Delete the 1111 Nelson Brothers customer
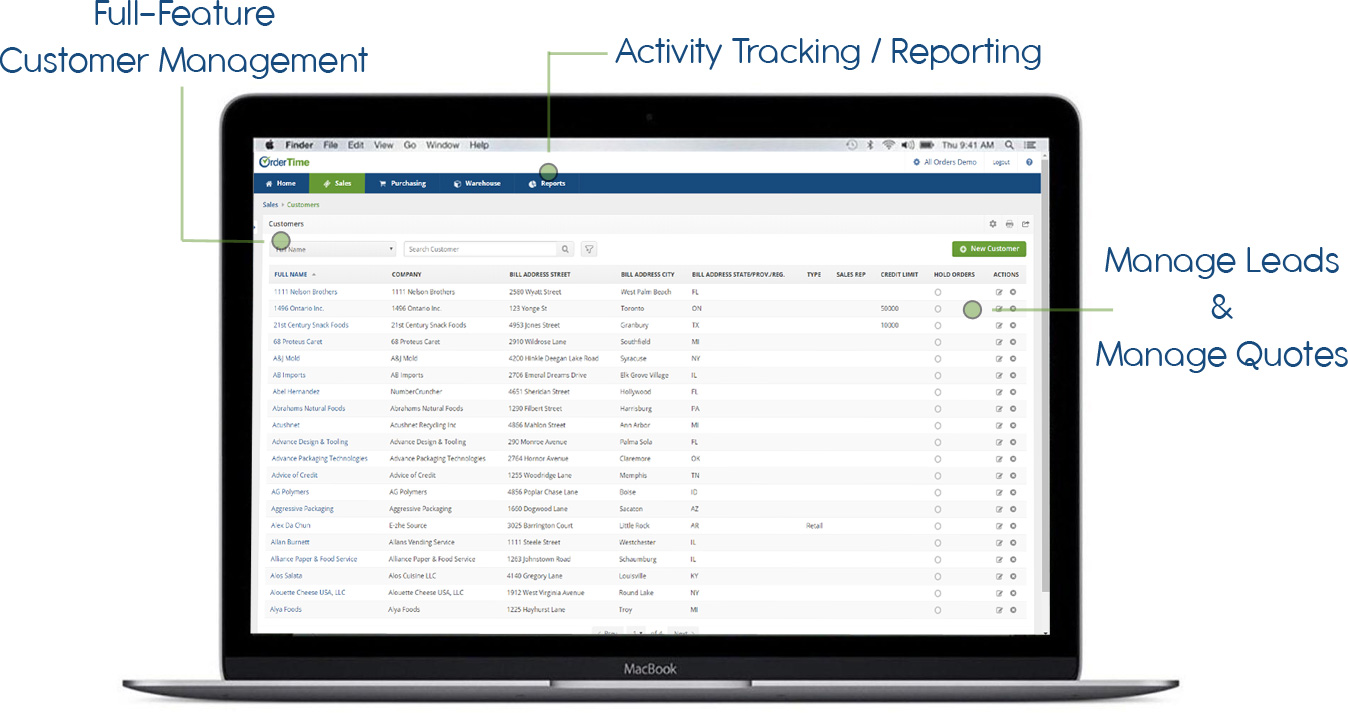This screenshot has width=1348, height=720. 1013,292
